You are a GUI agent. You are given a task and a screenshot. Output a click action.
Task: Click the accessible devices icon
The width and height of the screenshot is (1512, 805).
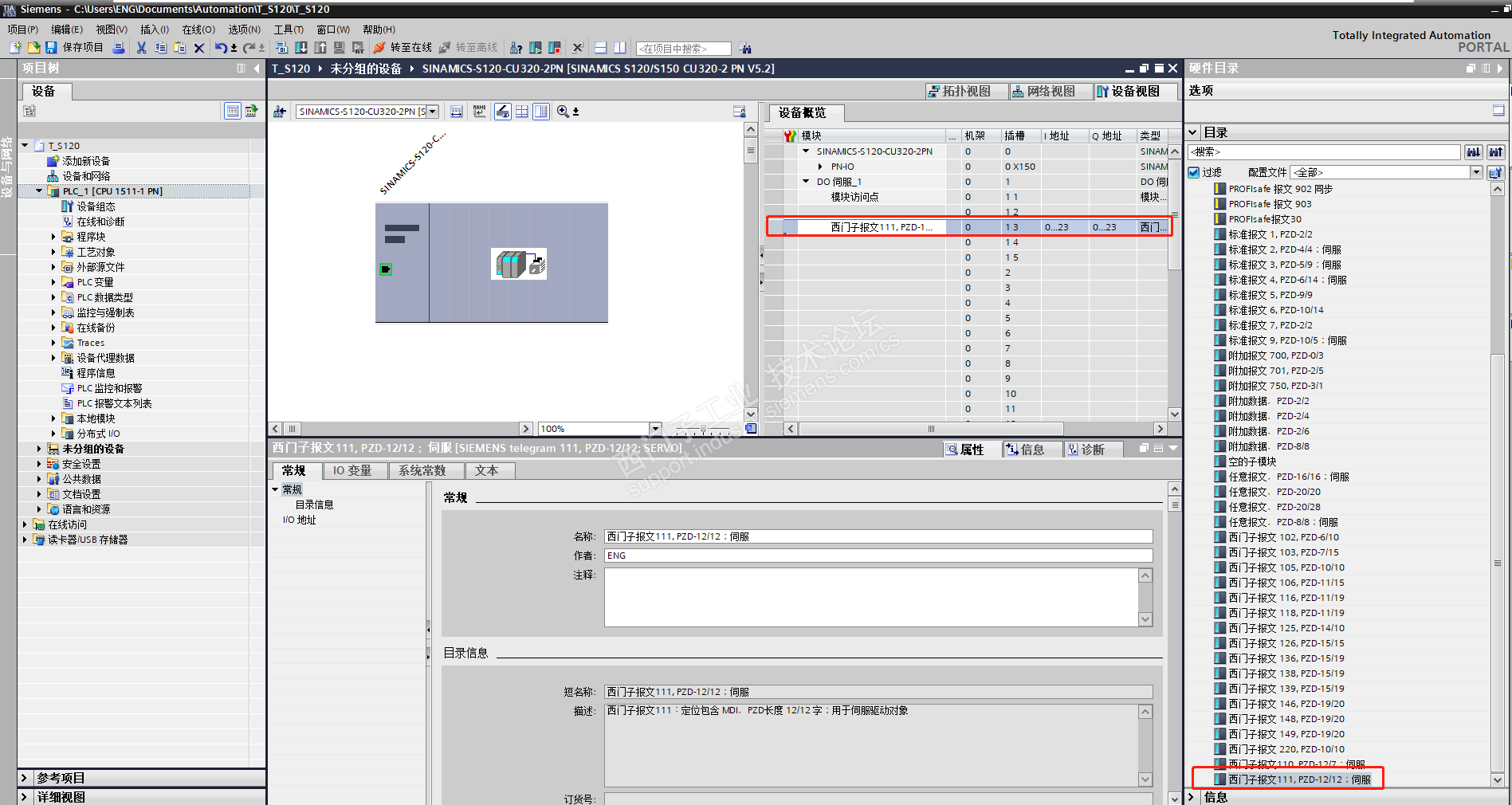tap(516, 48)
